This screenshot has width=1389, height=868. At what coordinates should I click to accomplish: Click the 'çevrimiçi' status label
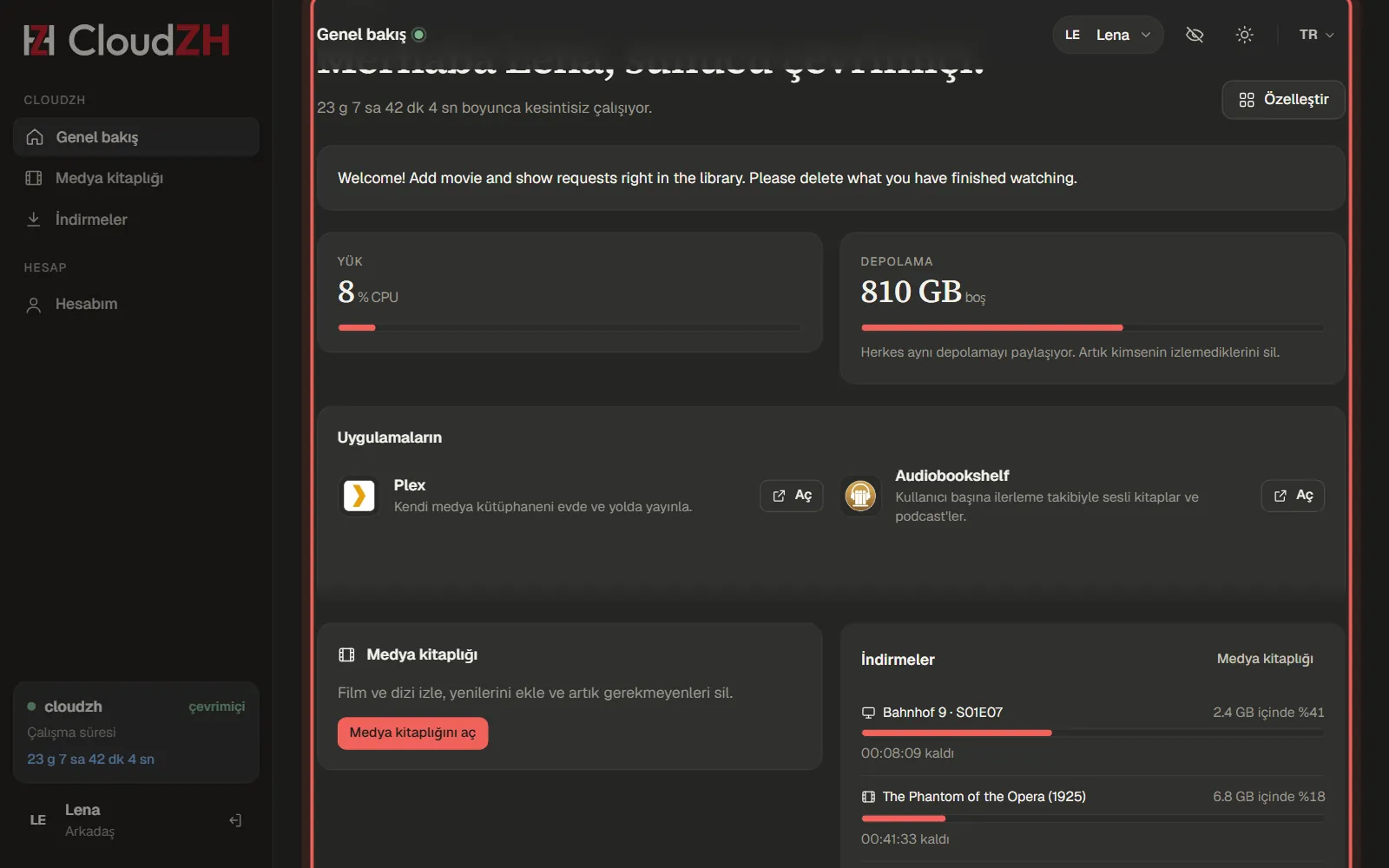pos(217,707)
